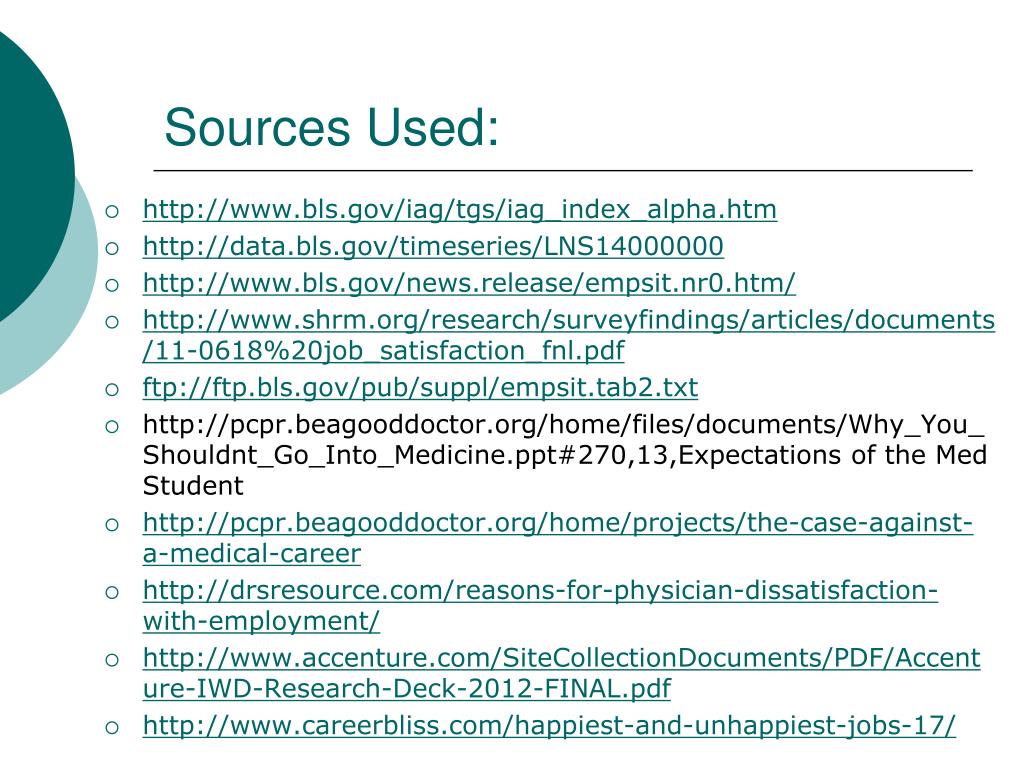Open the data.bls.gov LNS14000000 timeseries link
Screen dimensions: 1024x768
[x=433, y=247]
